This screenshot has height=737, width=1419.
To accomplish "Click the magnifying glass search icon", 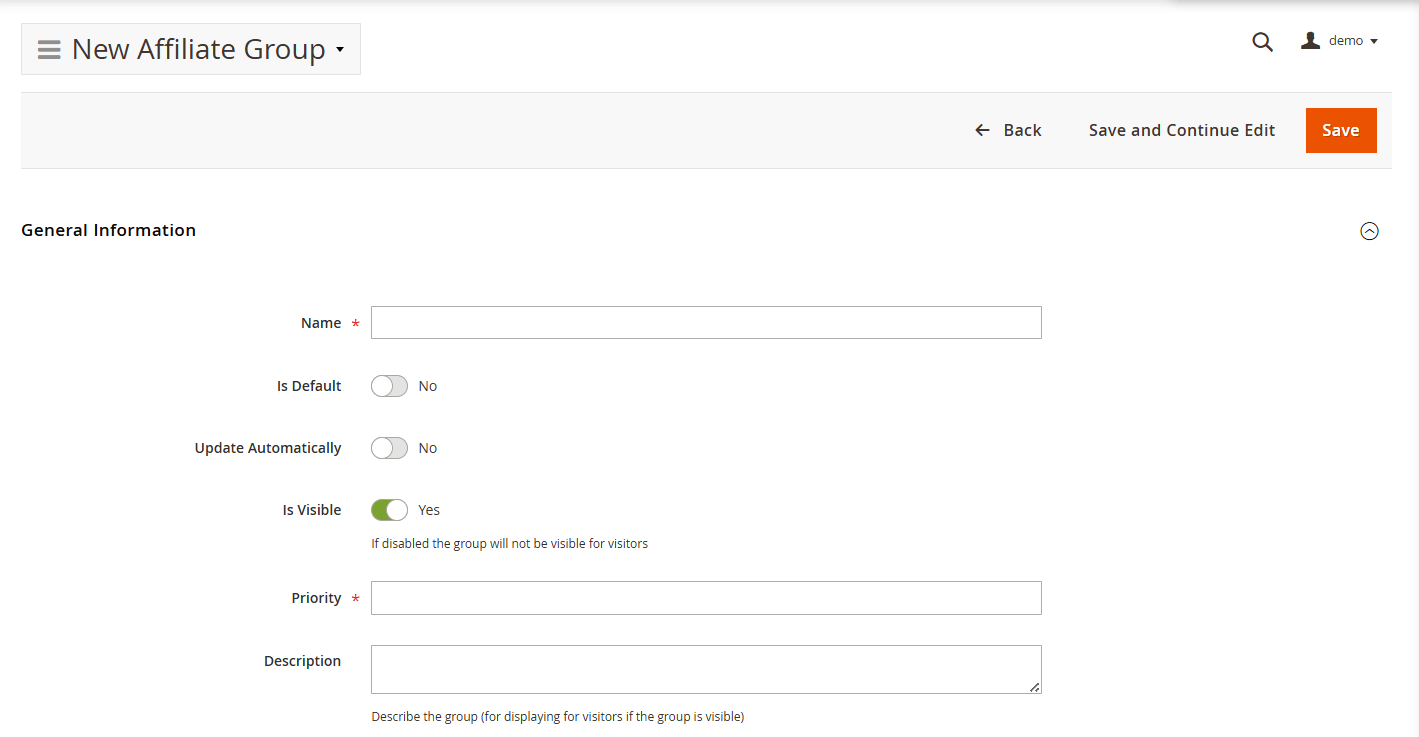I will click(1263, 42).
